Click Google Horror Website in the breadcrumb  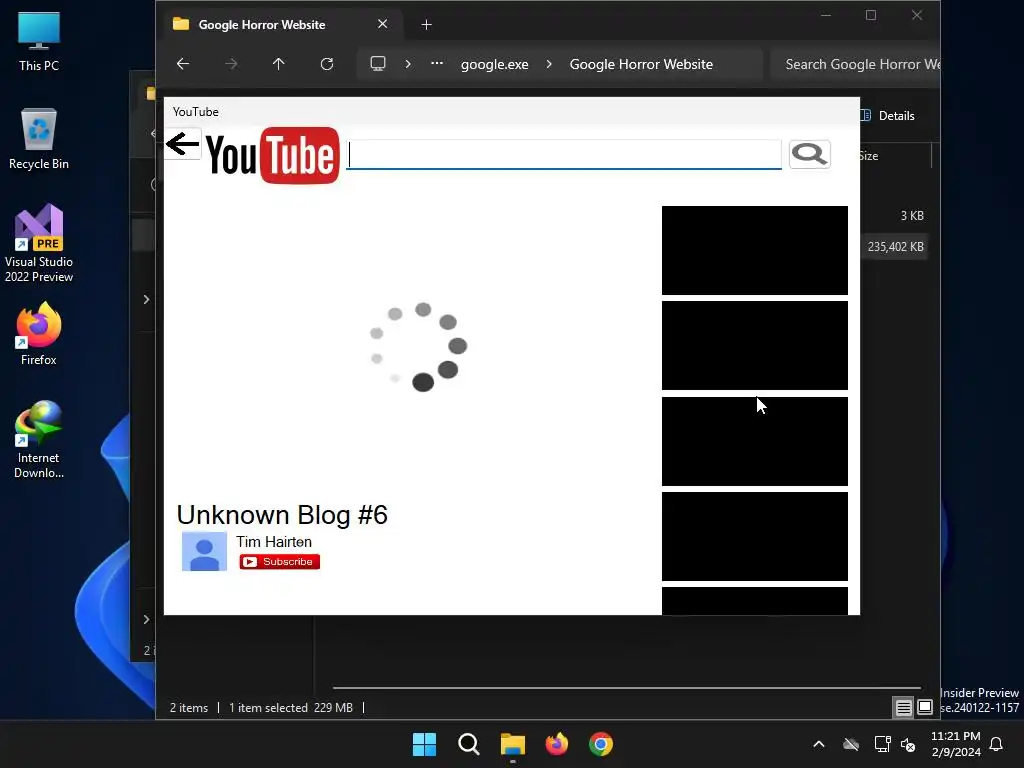(641, 64)
